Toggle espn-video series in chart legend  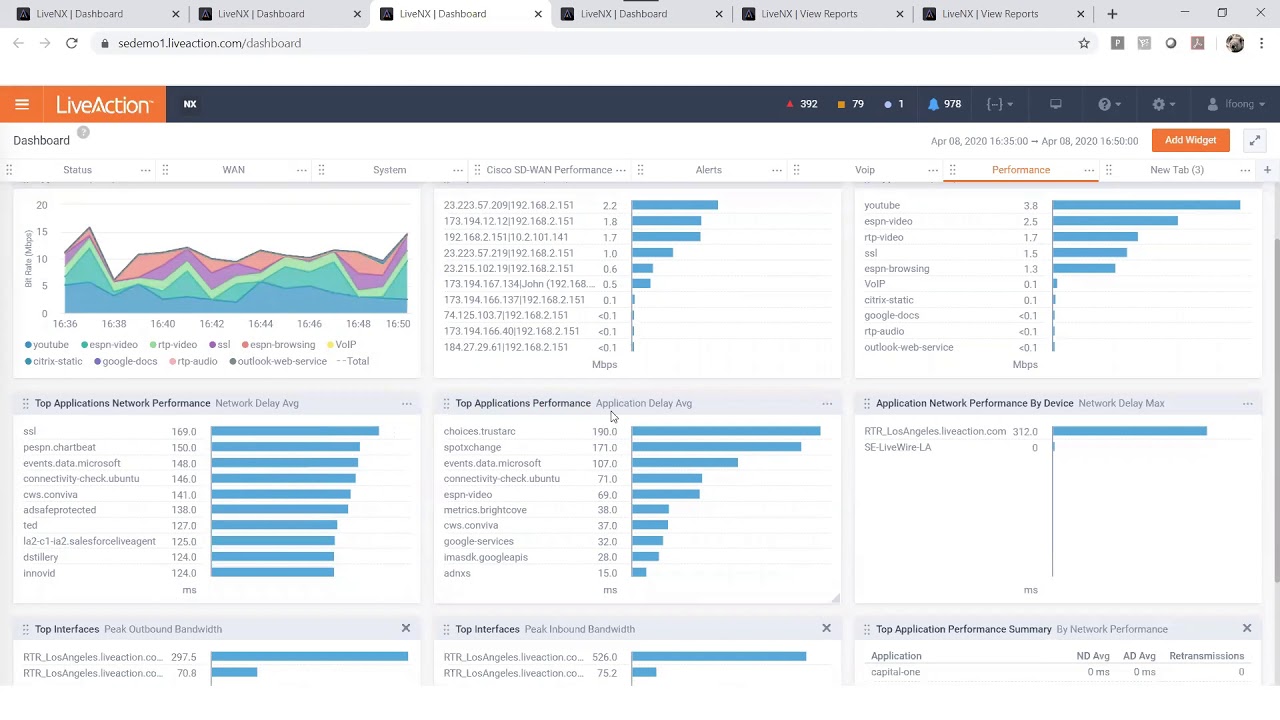[108, 345]
